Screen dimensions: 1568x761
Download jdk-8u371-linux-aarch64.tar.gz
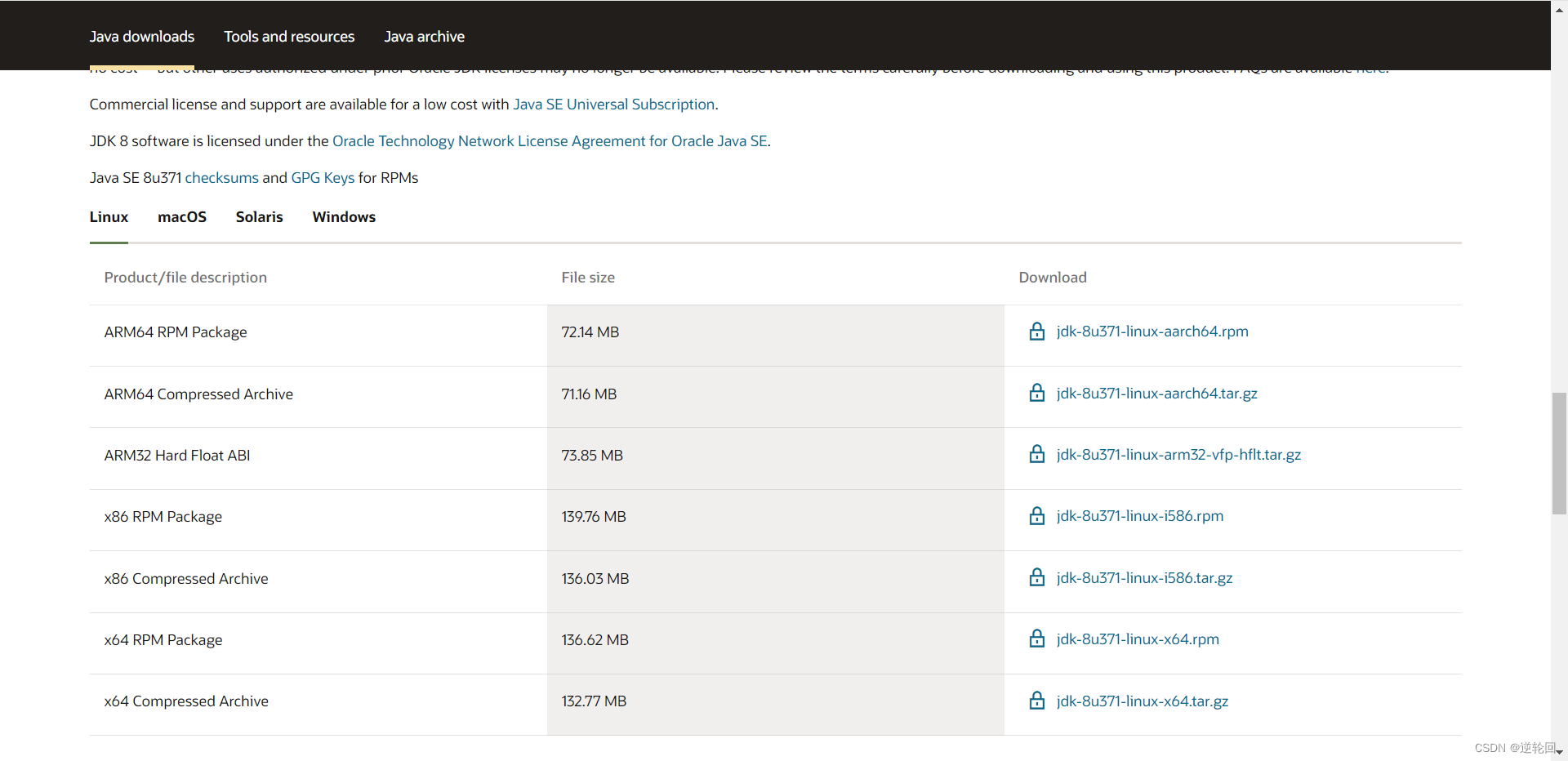click(x=1156, y=394)
